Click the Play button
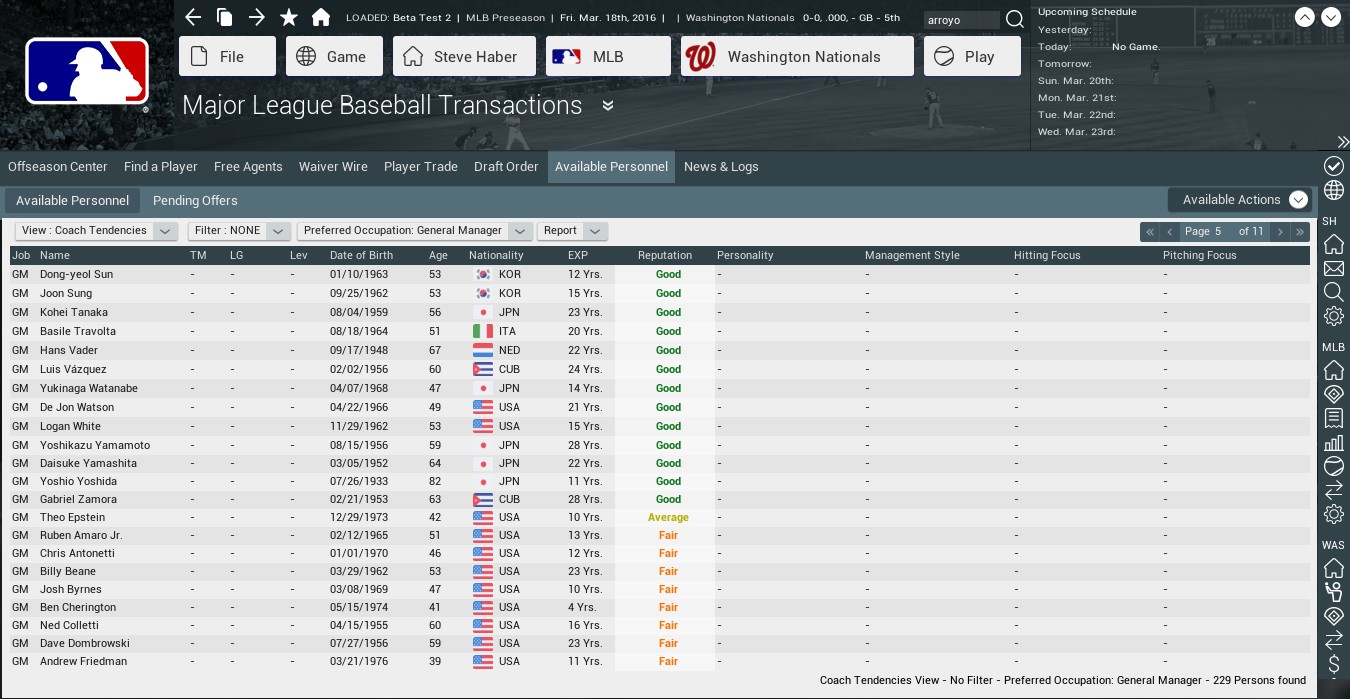 coord(971,57)
